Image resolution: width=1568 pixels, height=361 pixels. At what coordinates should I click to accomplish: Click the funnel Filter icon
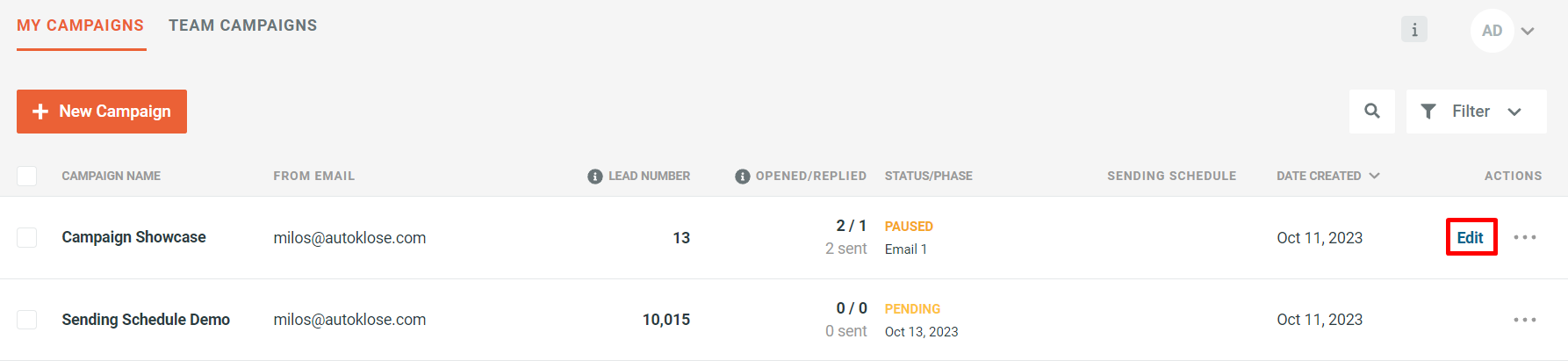pos(1428,112)
